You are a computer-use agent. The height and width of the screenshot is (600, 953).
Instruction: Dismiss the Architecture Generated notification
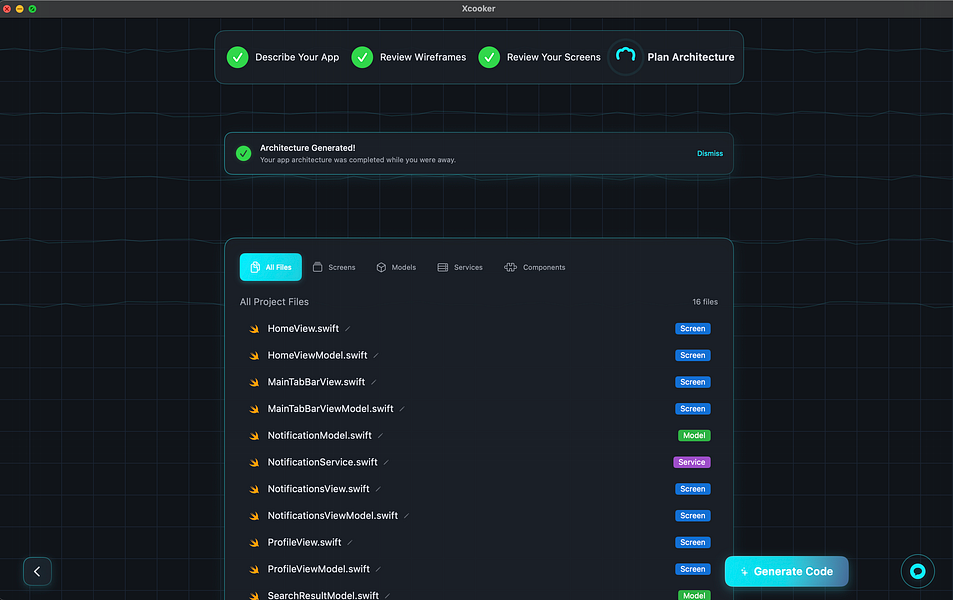tap(710, 153)
